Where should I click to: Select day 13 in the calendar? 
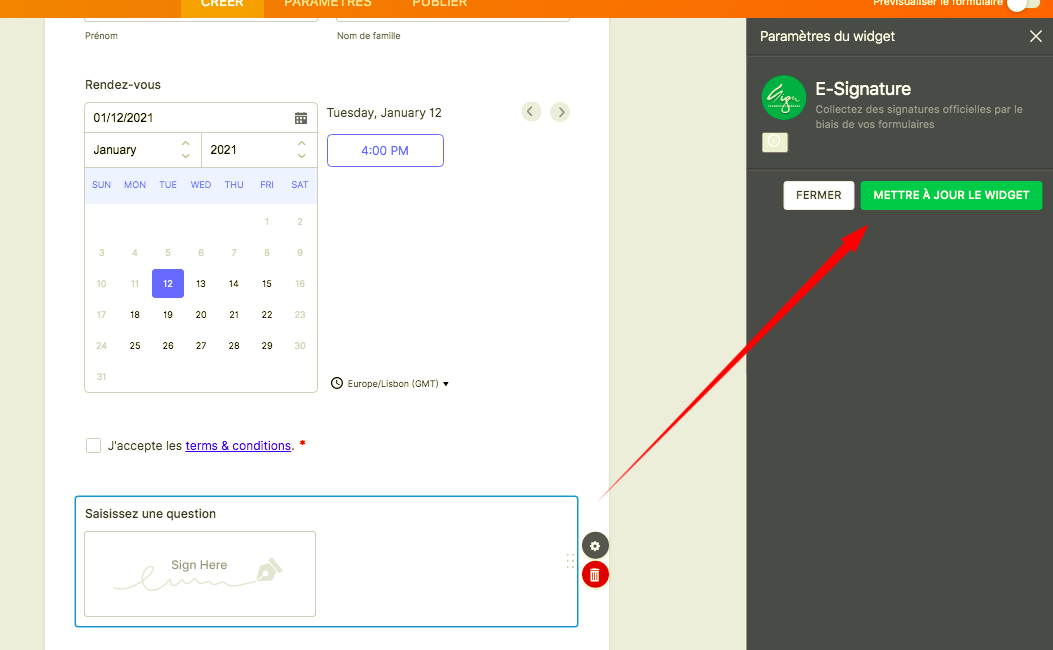[x=201, y=283]
